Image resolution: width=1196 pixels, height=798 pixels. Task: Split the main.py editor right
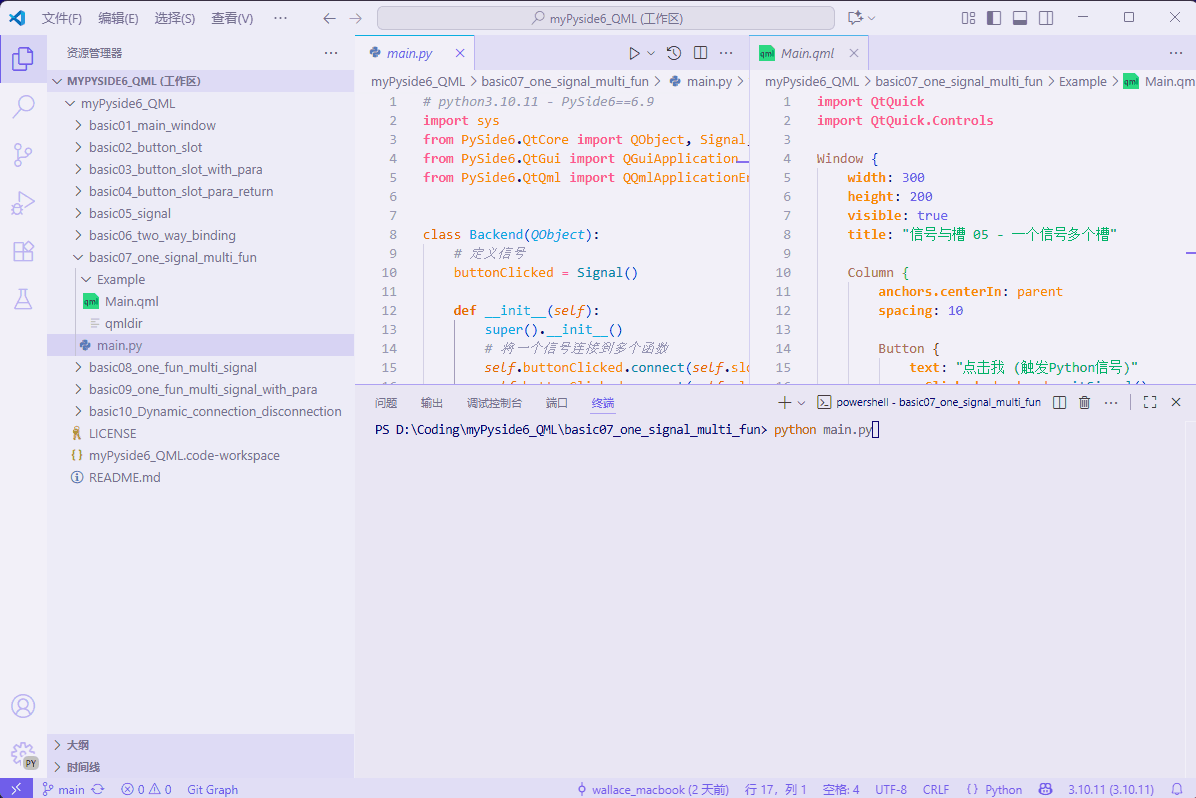pyautogui.click(x=700, y=53)
